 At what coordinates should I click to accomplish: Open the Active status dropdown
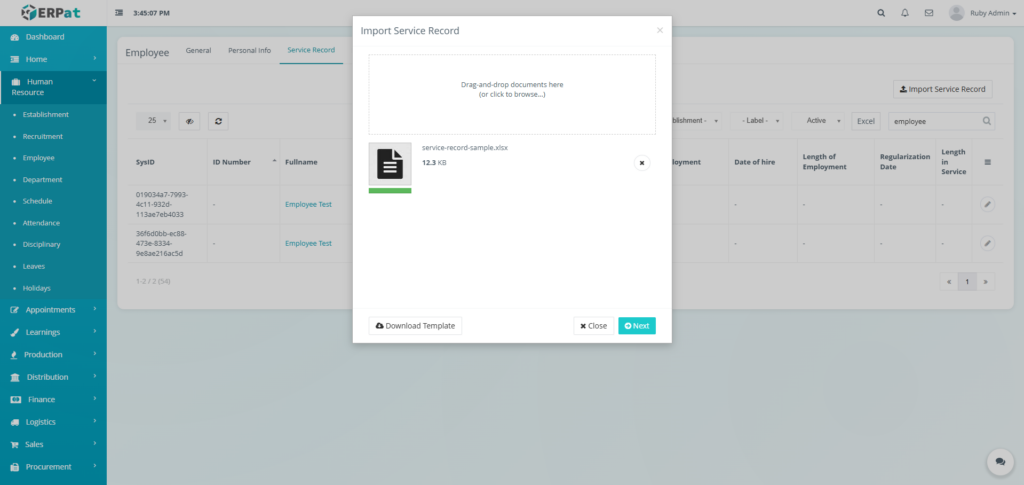coord(818,121)
